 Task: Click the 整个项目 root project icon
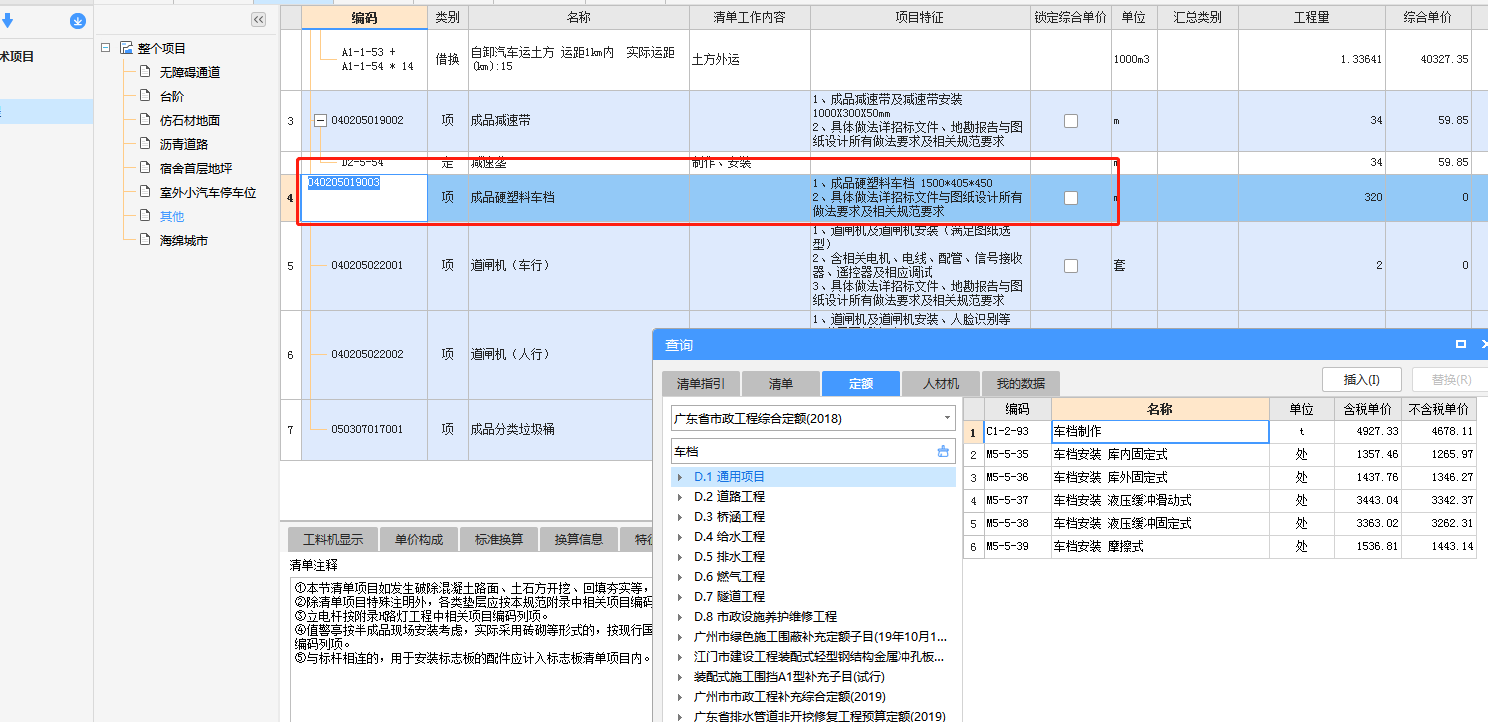click(126, 48)
